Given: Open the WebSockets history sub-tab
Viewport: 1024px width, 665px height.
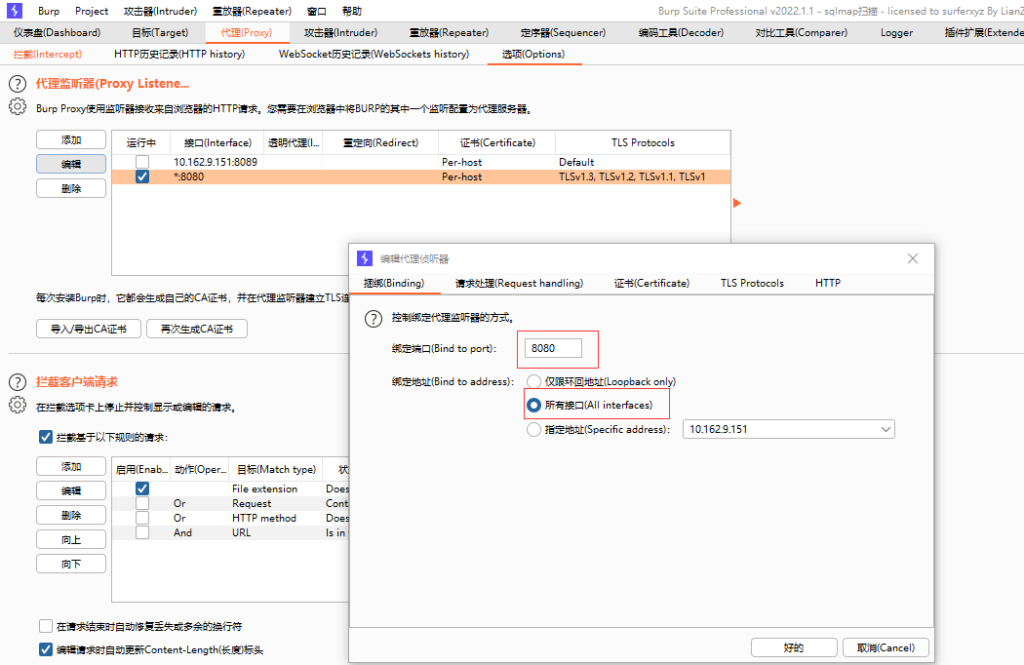Looking at the screenshot, I should coord(374,54).
